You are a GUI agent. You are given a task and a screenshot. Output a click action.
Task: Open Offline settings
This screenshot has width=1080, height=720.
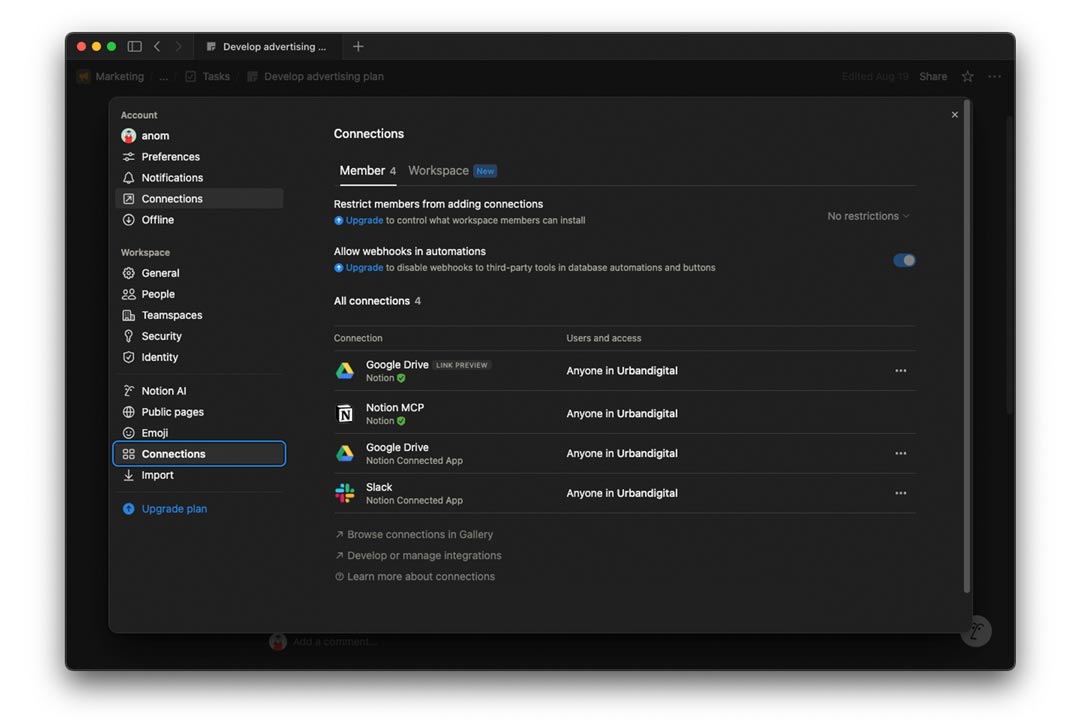pyautogui.click(x=199, y=220)
